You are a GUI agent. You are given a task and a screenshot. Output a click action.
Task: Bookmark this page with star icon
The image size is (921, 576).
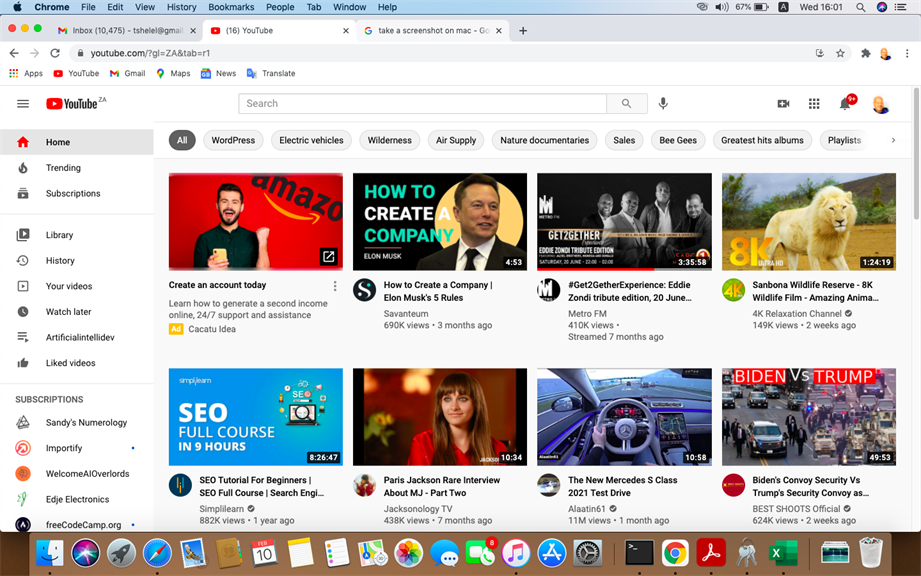(840, 53)
